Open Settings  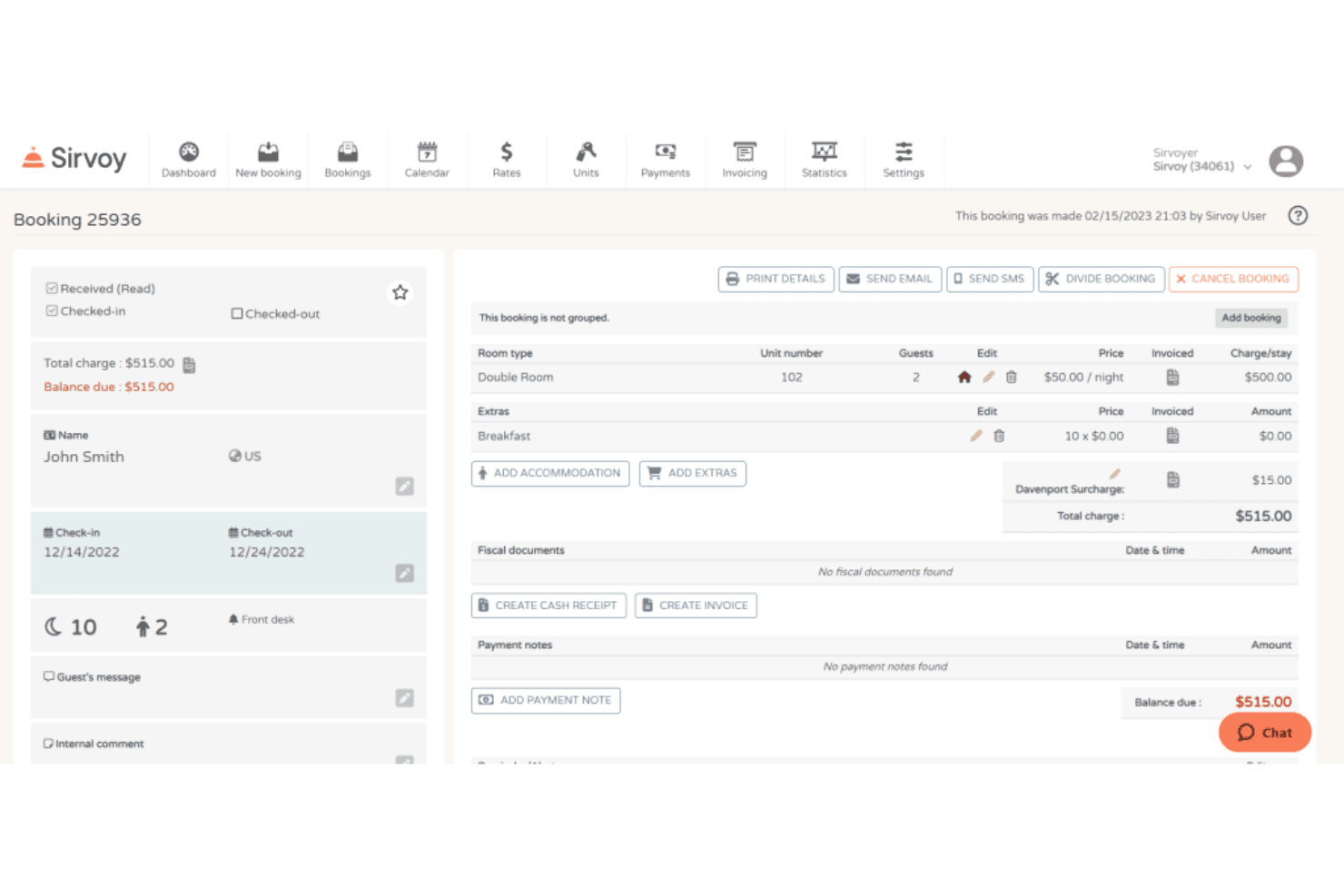point(904,160)
